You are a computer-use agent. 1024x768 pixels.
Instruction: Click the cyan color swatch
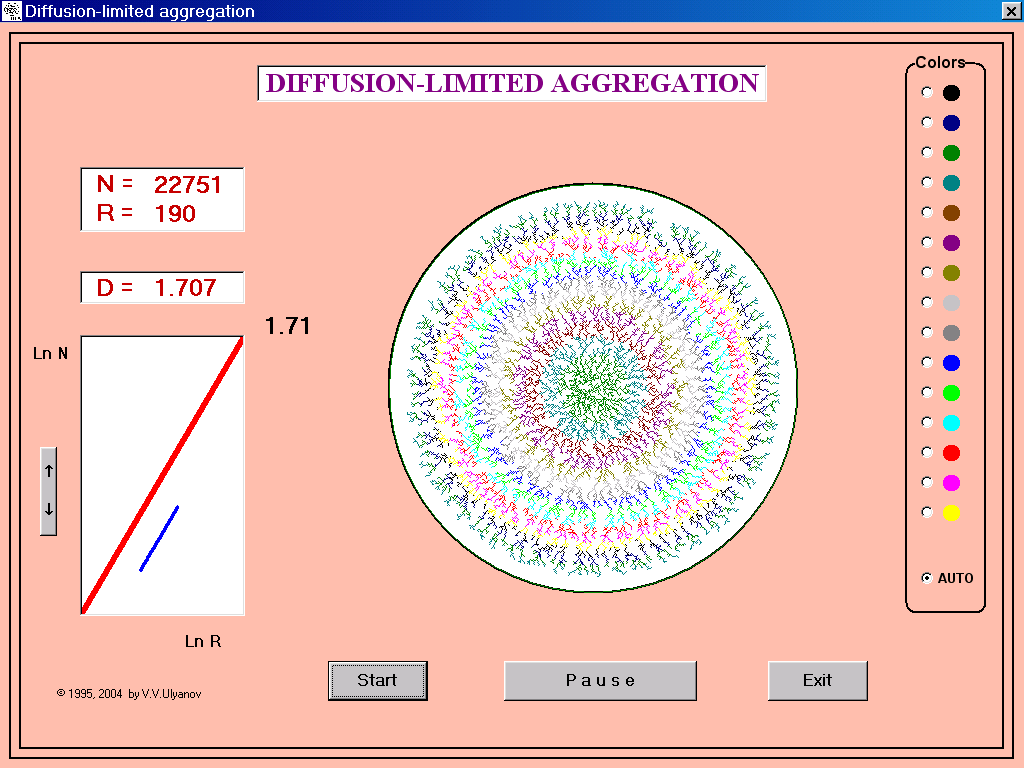[x=951, y=423]
